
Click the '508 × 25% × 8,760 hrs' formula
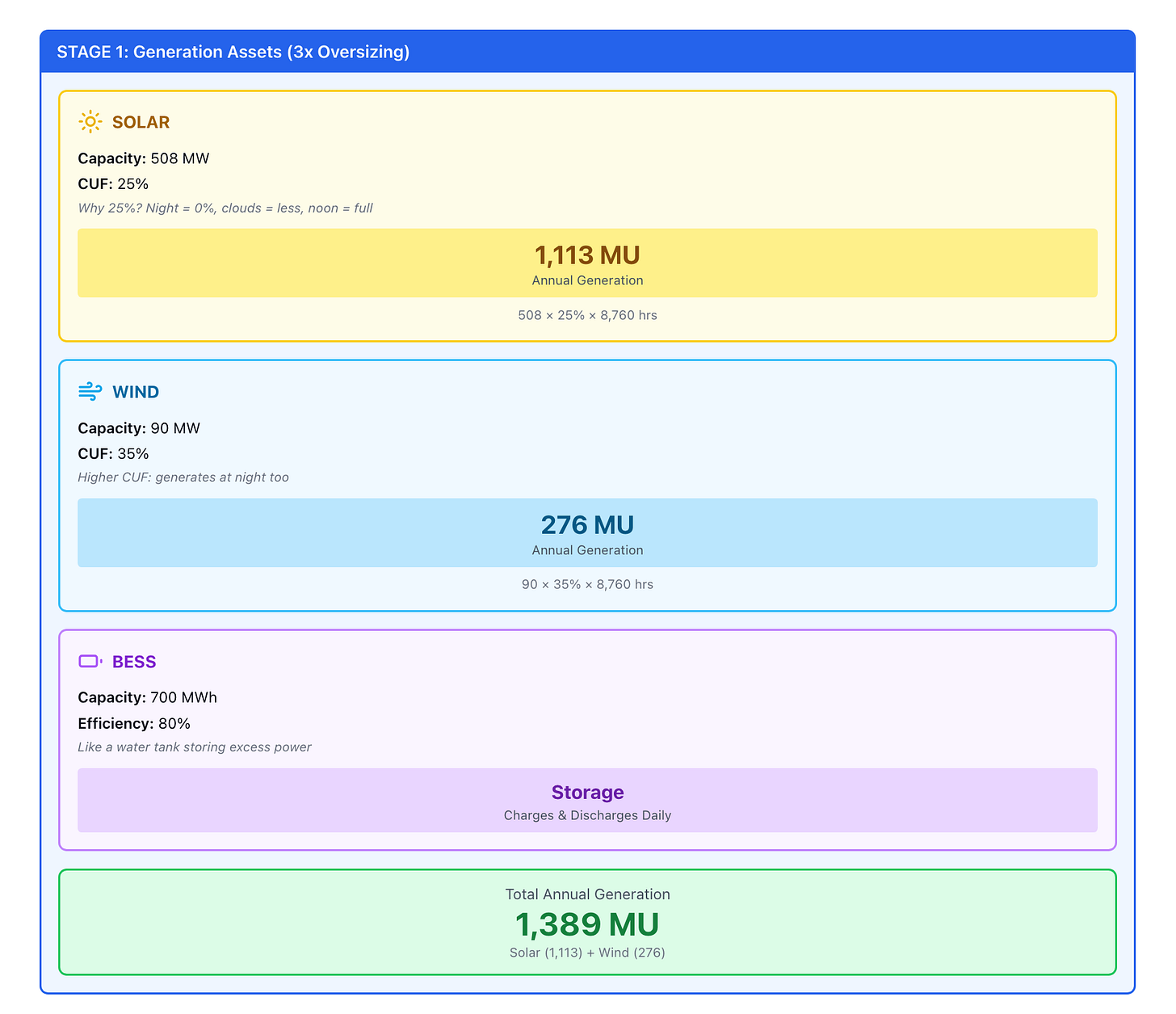(x=587, y=315)
